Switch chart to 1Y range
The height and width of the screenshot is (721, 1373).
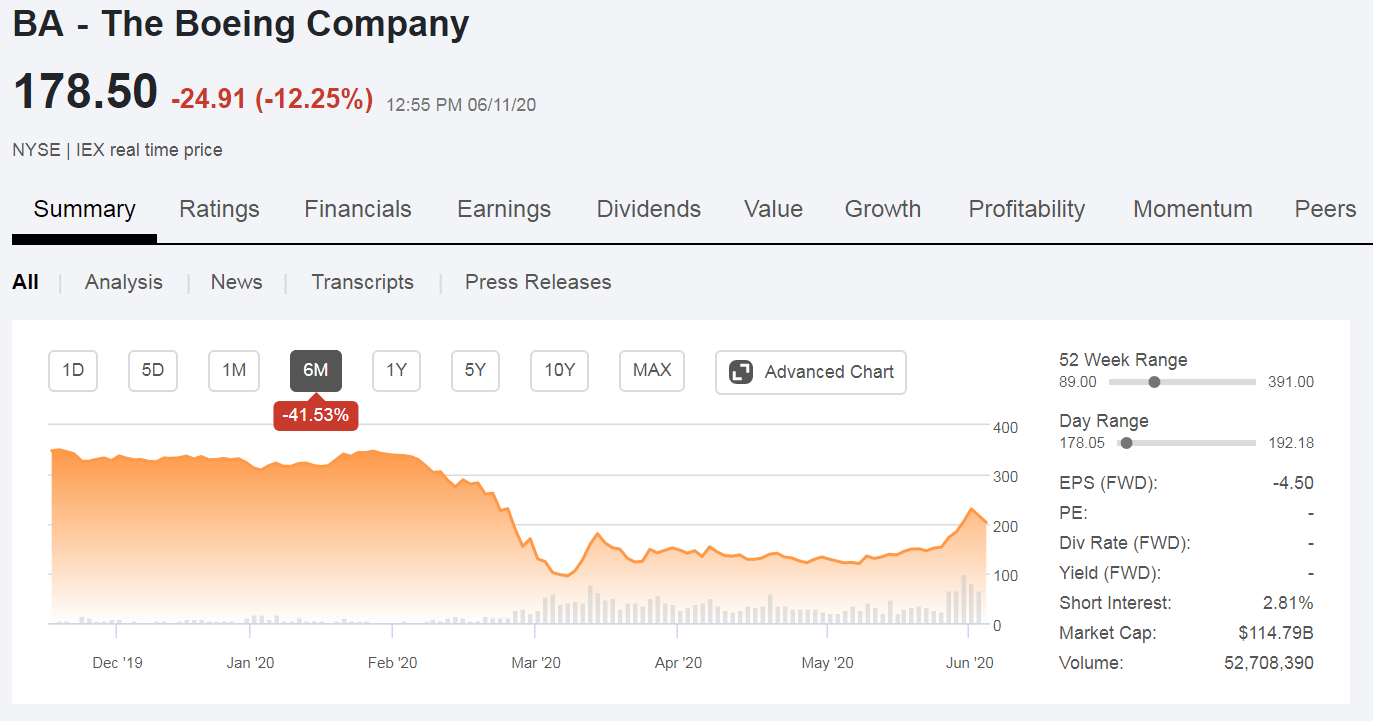[396, 371]
